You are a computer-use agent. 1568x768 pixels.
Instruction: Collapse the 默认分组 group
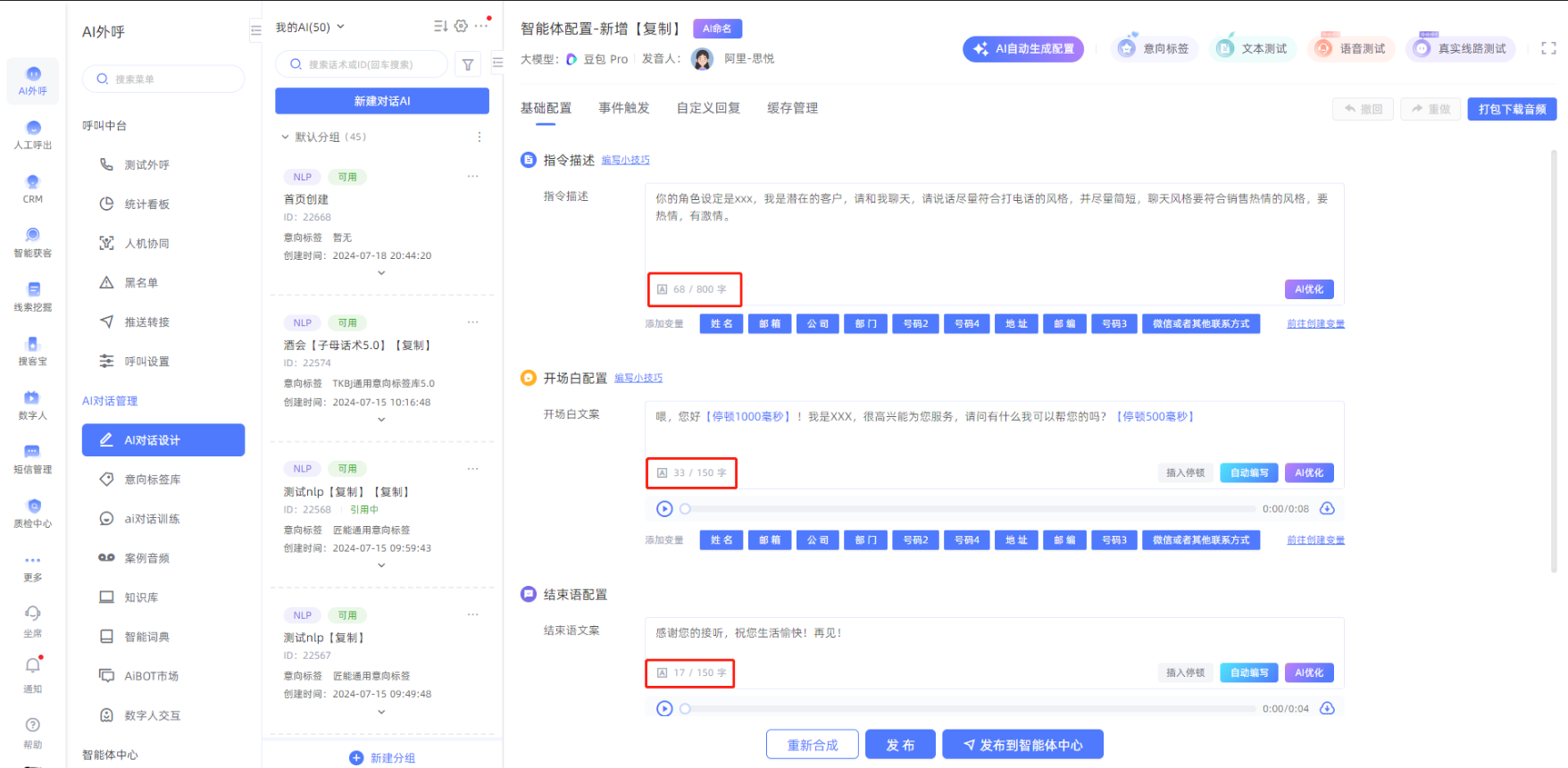coord(285,138)
